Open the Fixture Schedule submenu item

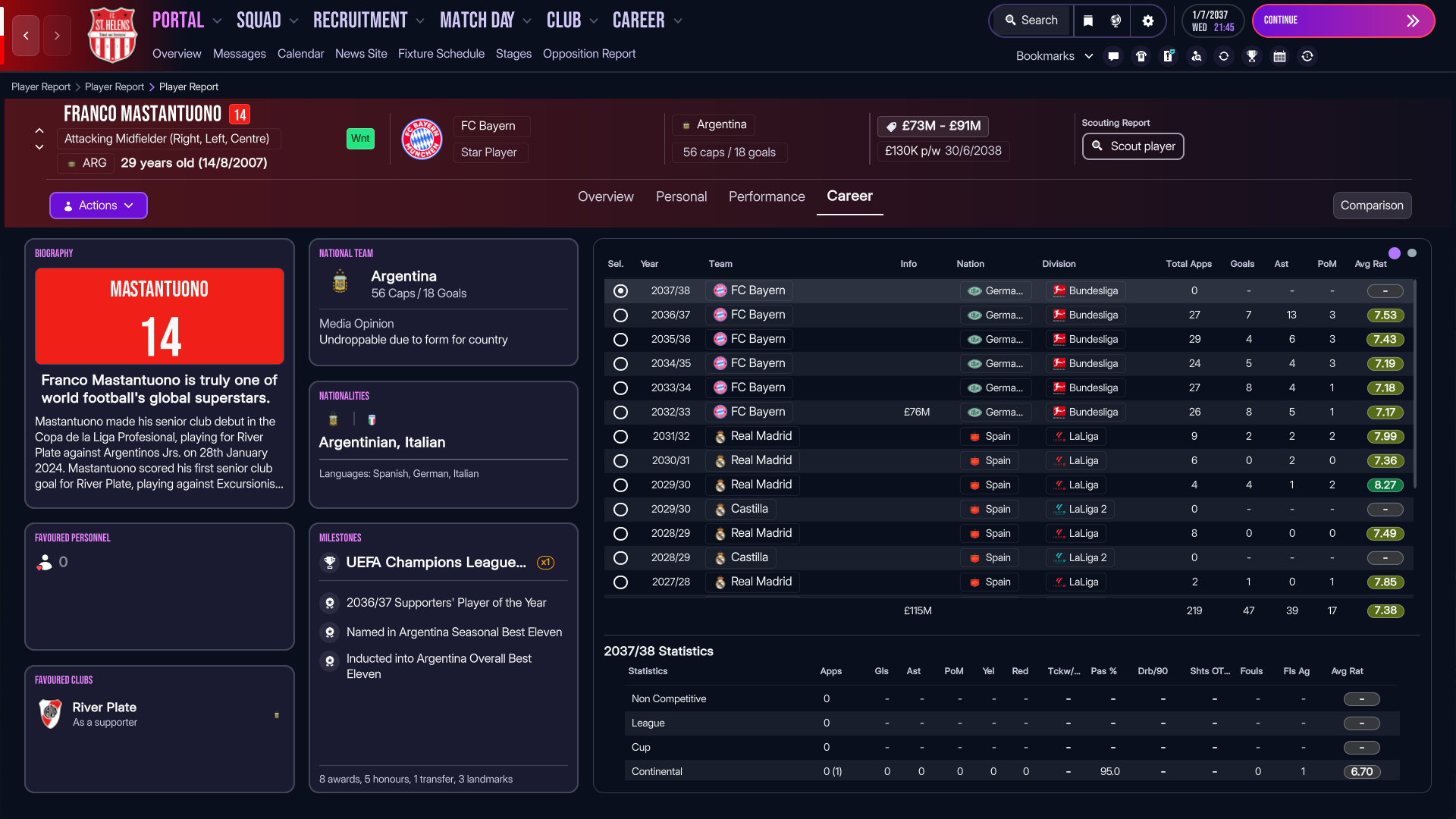coord(441,54)
